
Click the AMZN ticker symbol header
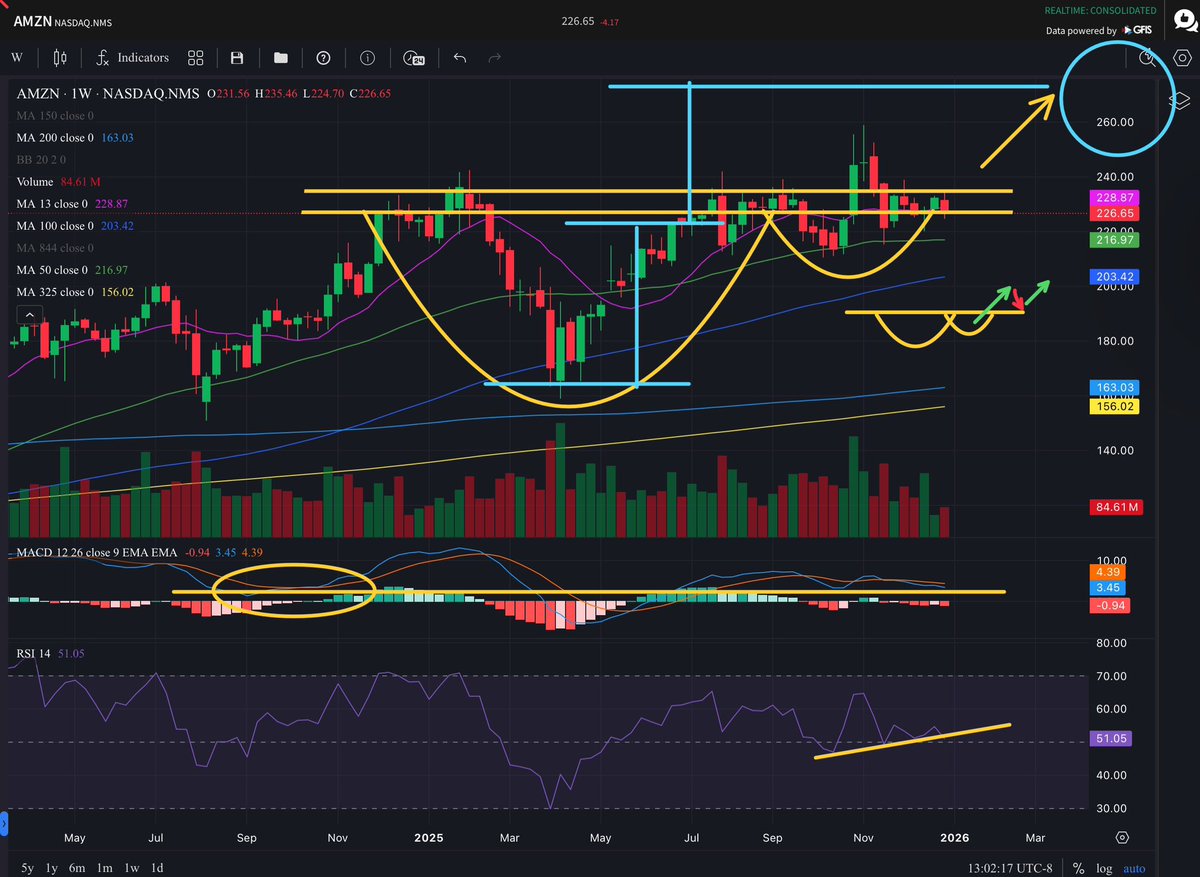click(x=33, y=20)
